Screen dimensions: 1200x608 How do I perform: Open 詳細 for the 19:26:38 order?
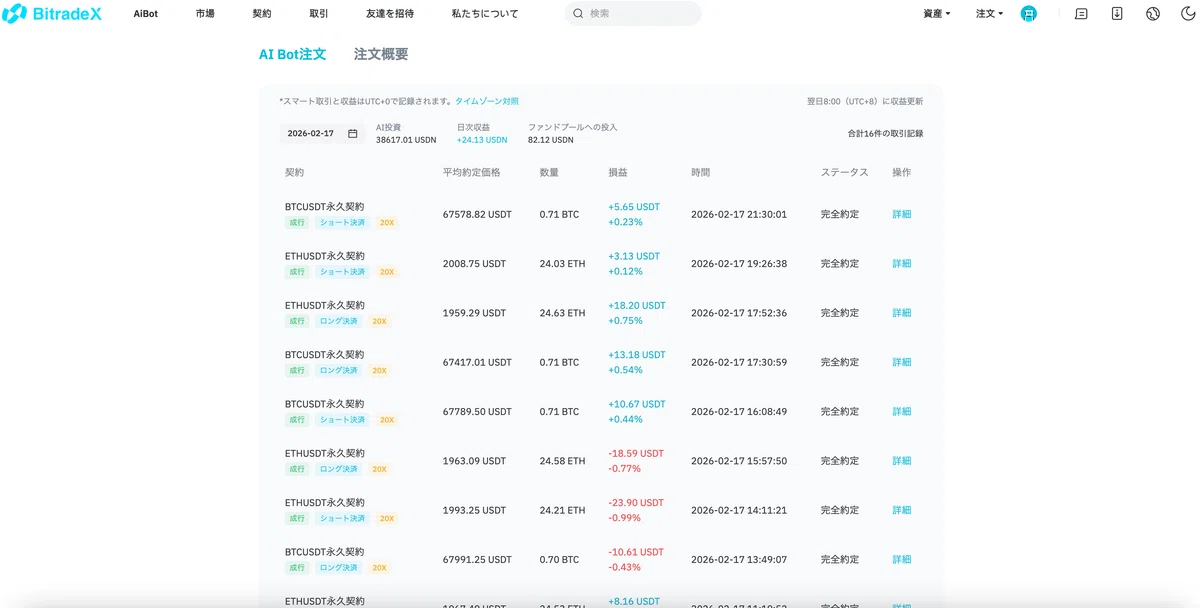[902, 264]
